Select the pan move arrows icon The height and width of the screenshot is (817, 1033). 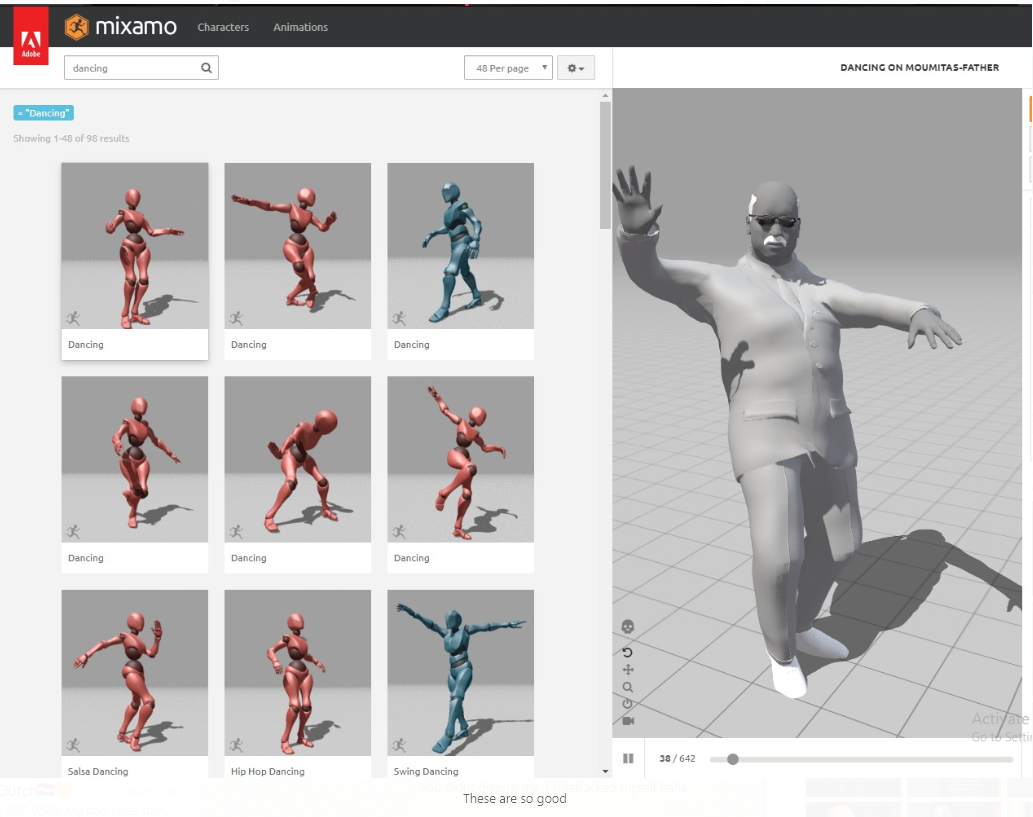pos(628,670)
